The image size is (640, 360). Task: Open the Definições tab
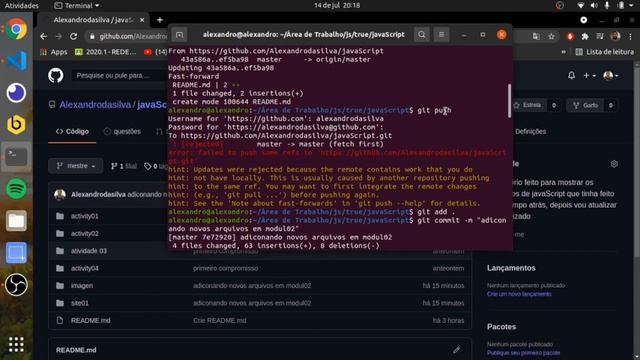click(531, 131)
